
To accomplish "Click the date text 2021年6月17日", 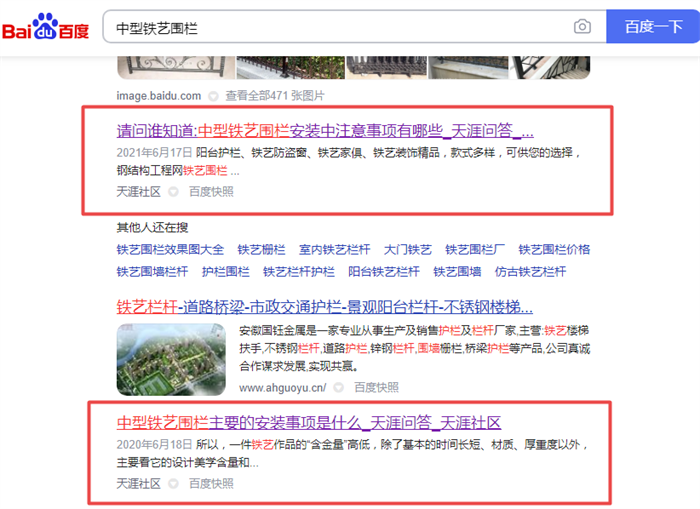I will coord(154,153).
